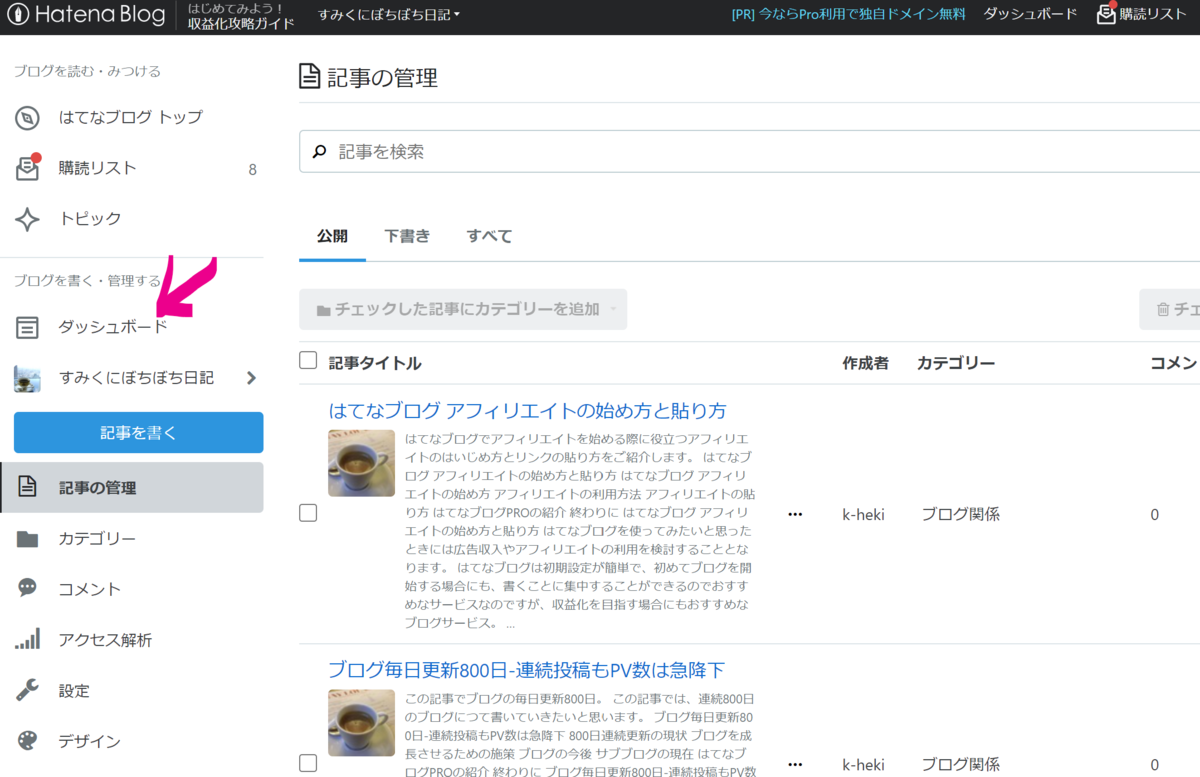The height and width of the screenshot is (777, 1200).
Task: Click the Topics star icon
Action: pos(28,218)
